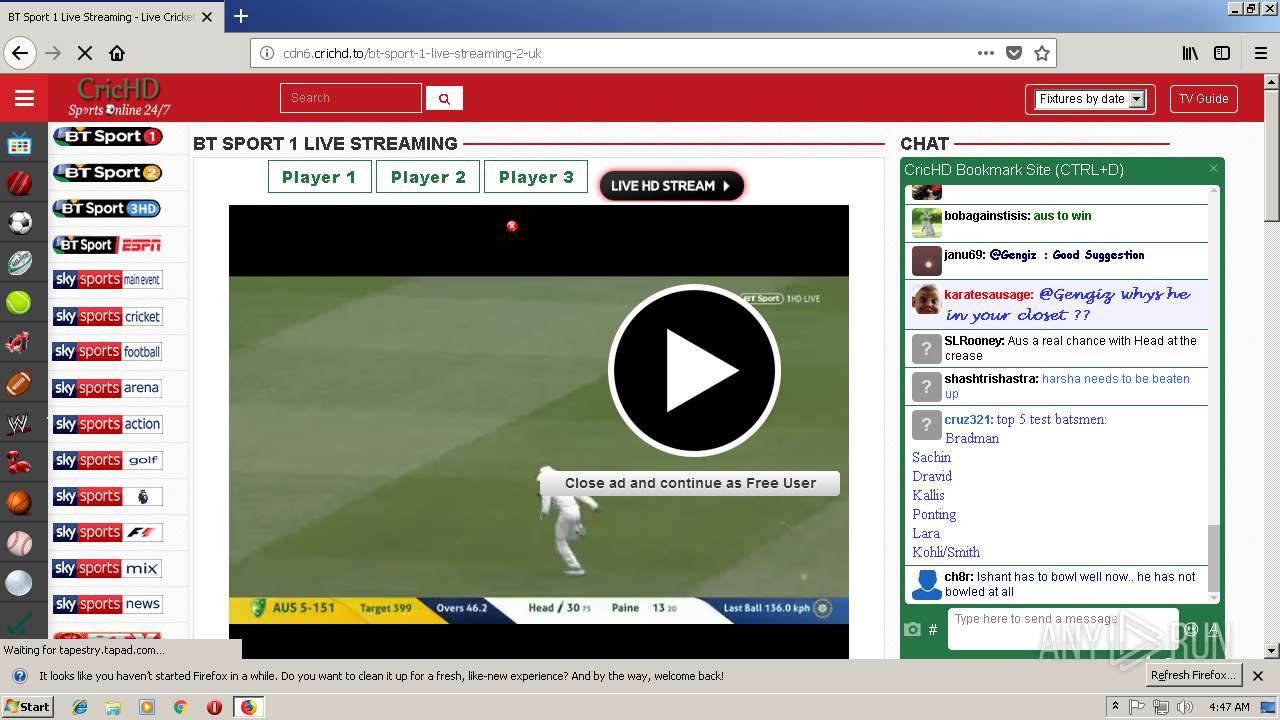The image size is (1280, 720).
Task: Dismiss the Firefox refresh notification bar
Action: coord(1258,675)
